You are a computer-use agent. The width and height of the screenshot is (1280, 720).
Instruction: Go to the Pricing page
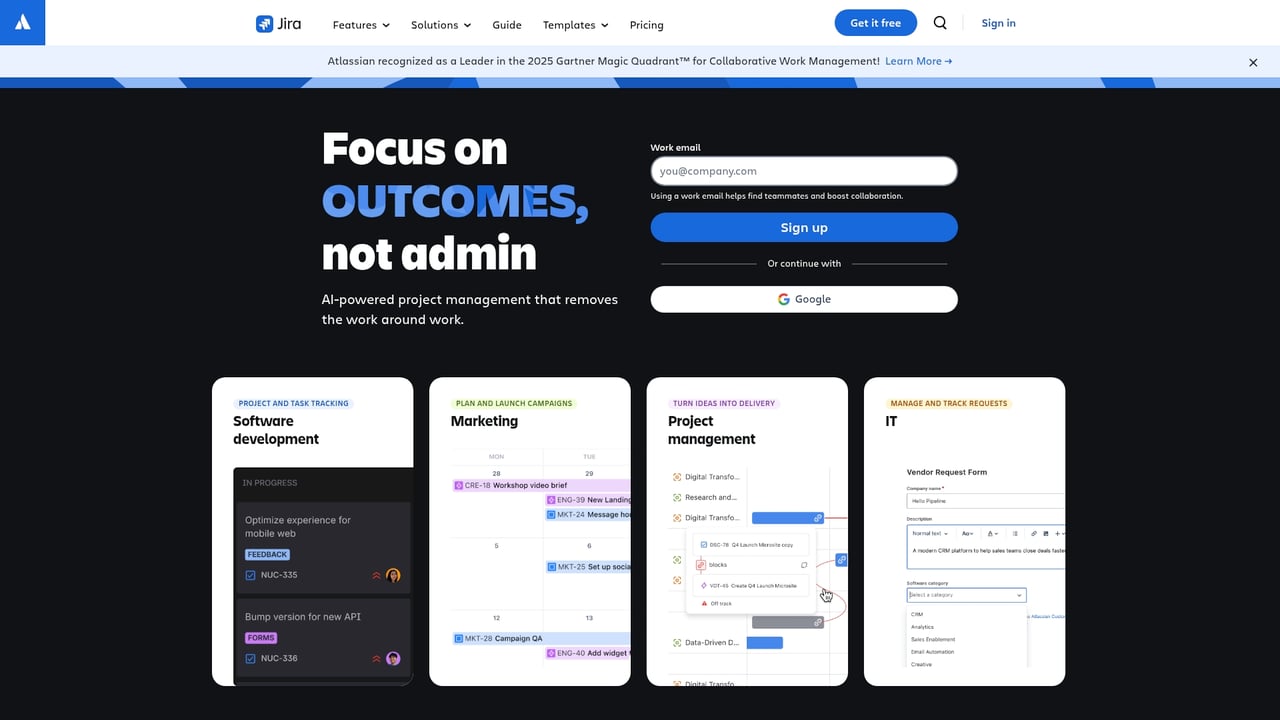pos(646,25)
